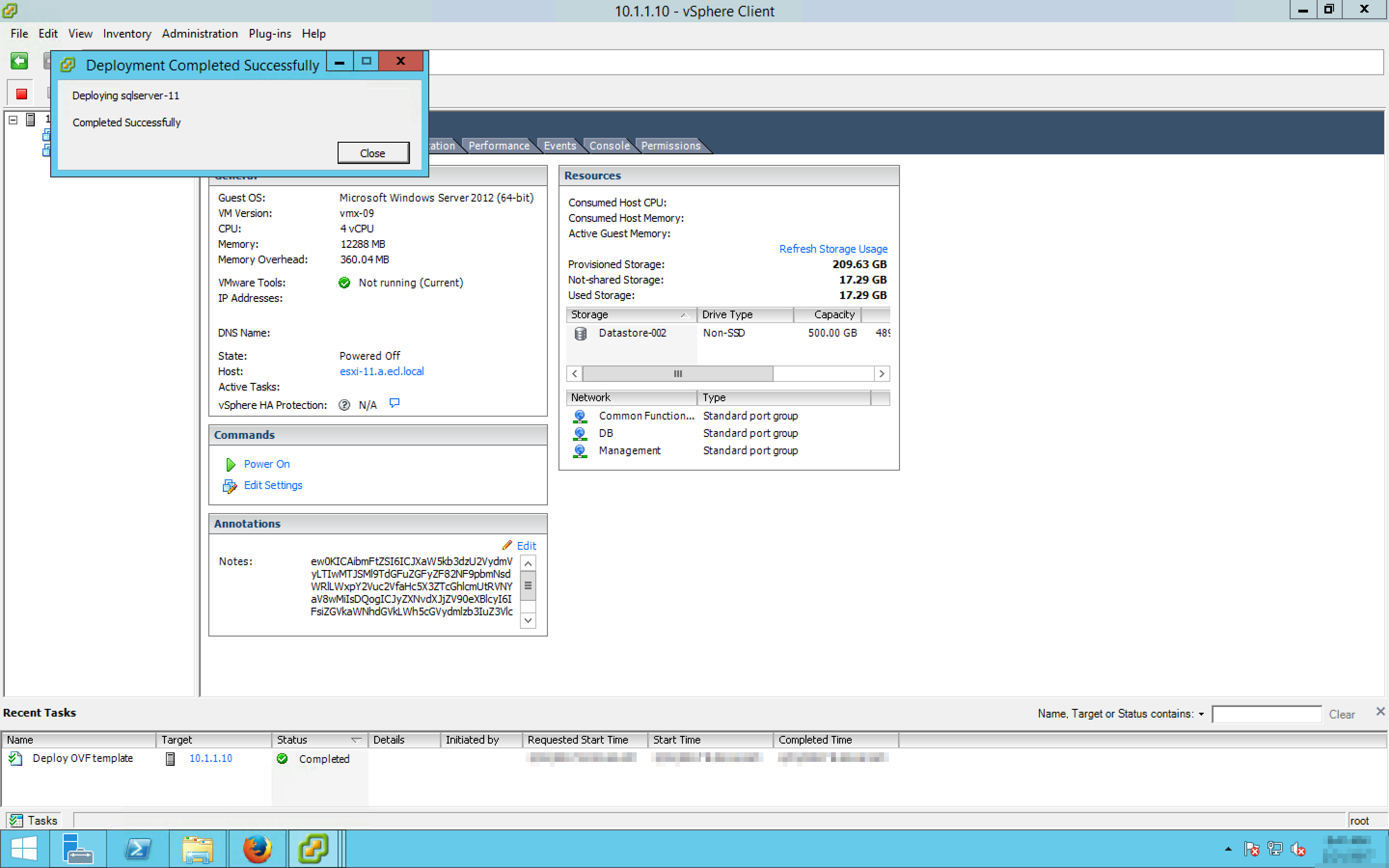Click the Datastore-002 storage icon
Screen dimensions: 1389x868
tap(580, 333)
